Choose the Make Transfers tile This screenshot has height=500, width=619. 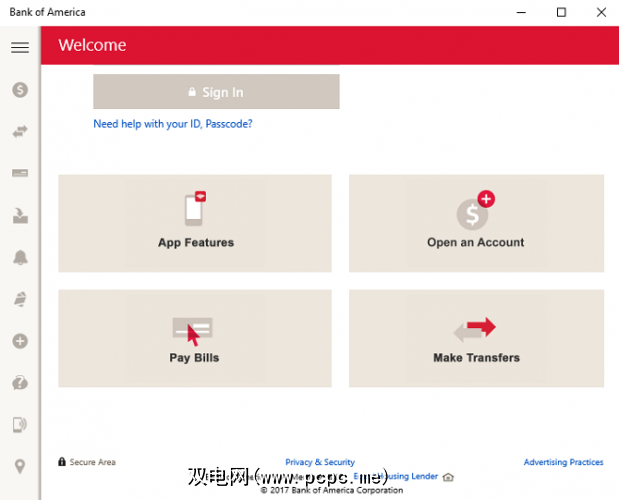(476, 338)
